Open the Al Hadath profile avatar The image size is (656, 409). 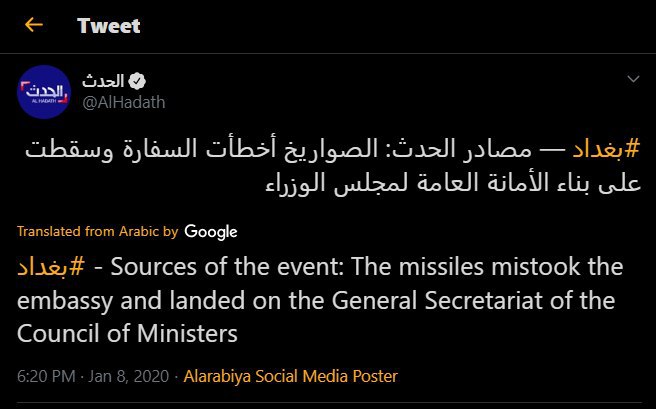(x=44, y=92)
